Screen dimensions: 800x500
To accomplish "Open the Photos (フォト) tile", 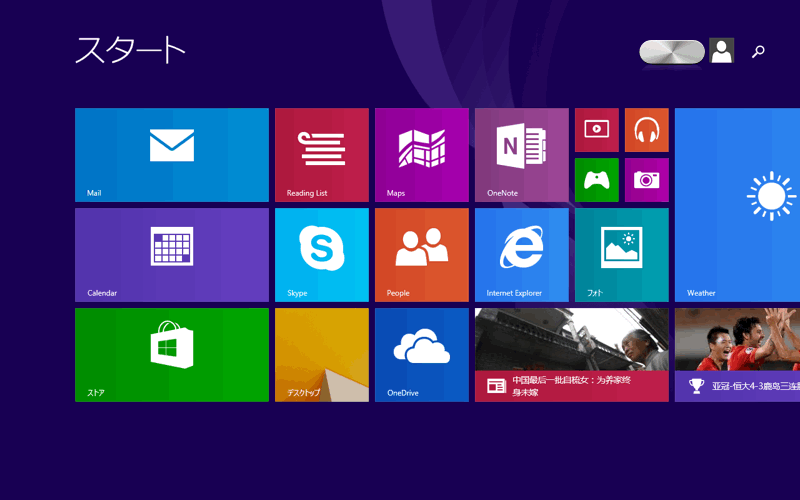I will [x=621, y=255].
